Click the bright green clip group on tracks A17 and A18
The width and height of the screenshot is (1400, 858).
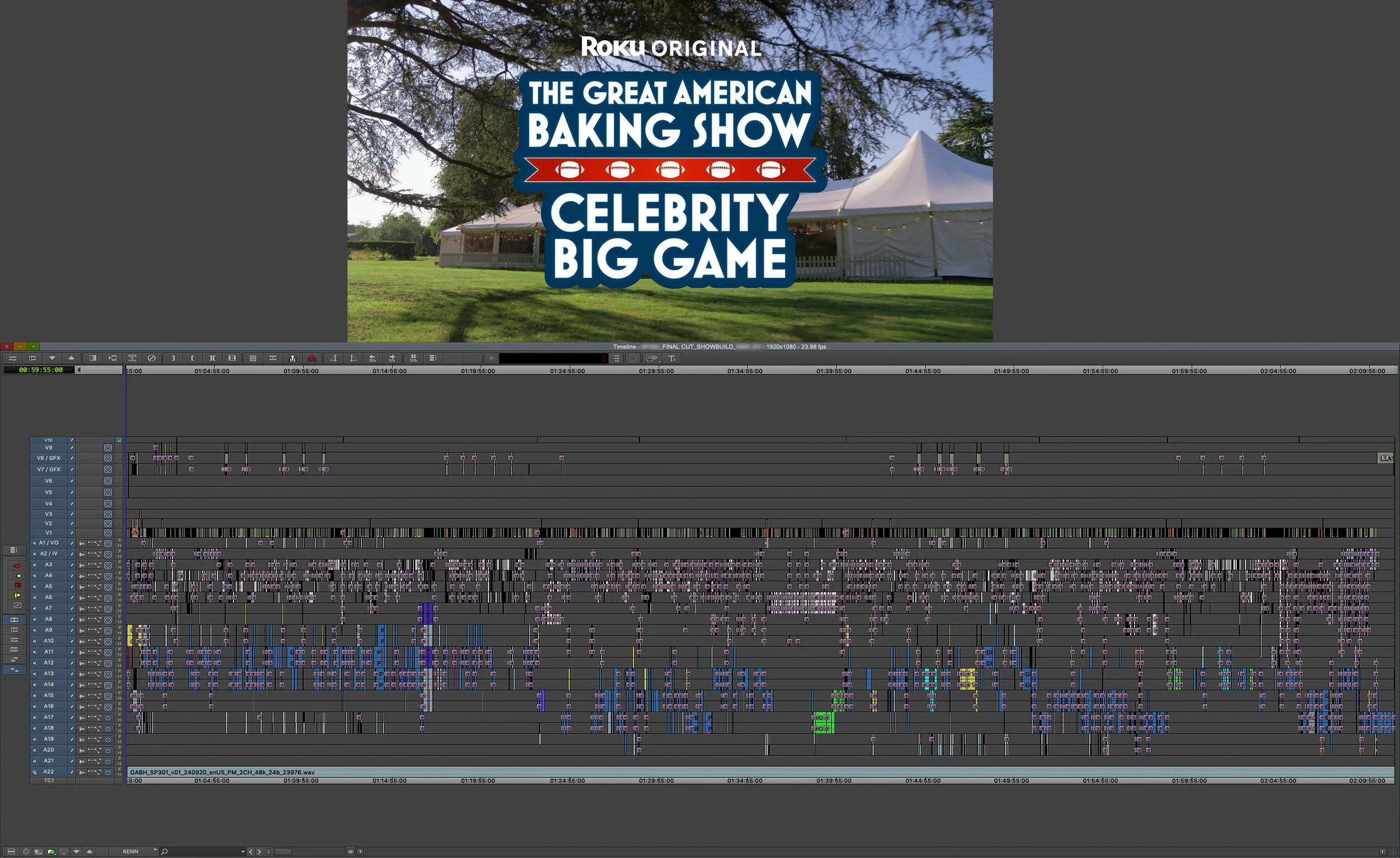click(823, 723)
